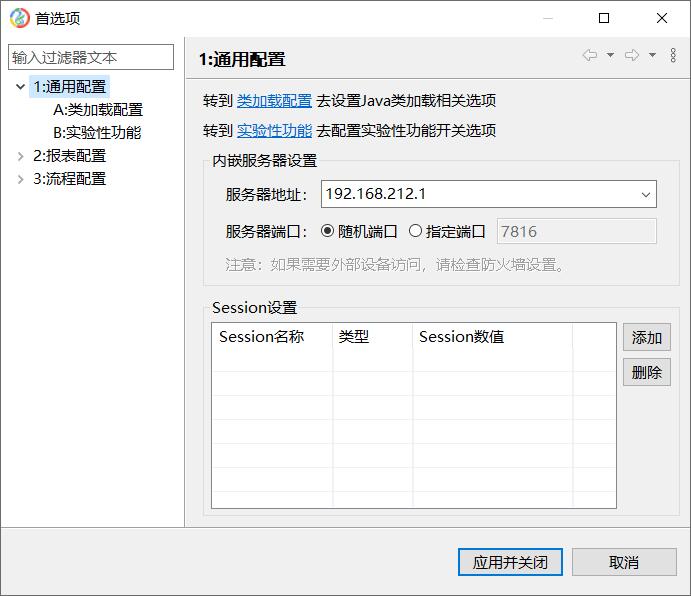Select B:实验性功能 tree item
Viewport: 691px width, 596px height.
pos(97,132)
